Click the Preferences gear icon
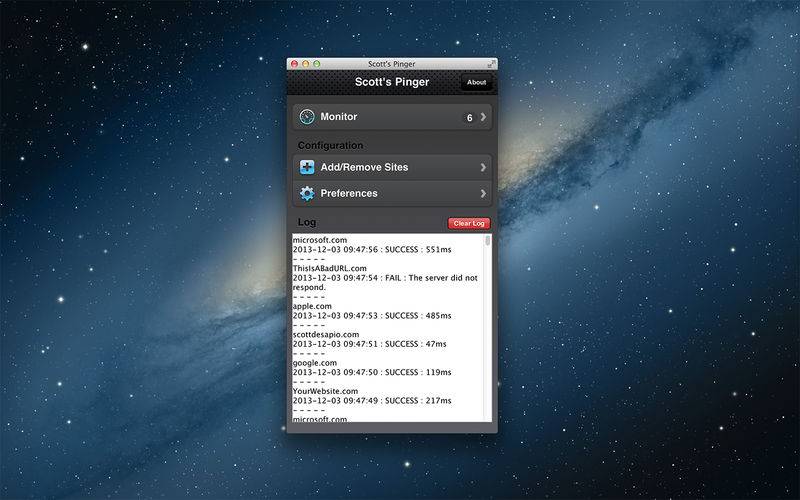Image resolution: width=800 pixels, height=500 pixels. 307,193
